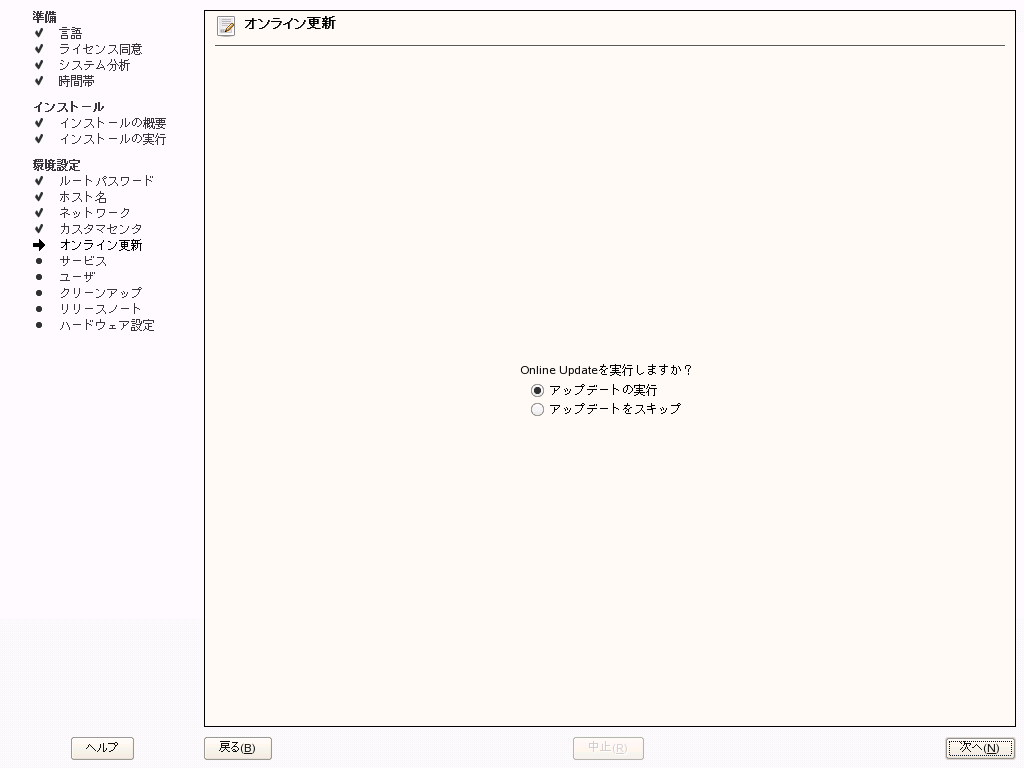Select アップデートの実行 radio option
This screenshot has width=1024, height=768.
pos(538,390)
